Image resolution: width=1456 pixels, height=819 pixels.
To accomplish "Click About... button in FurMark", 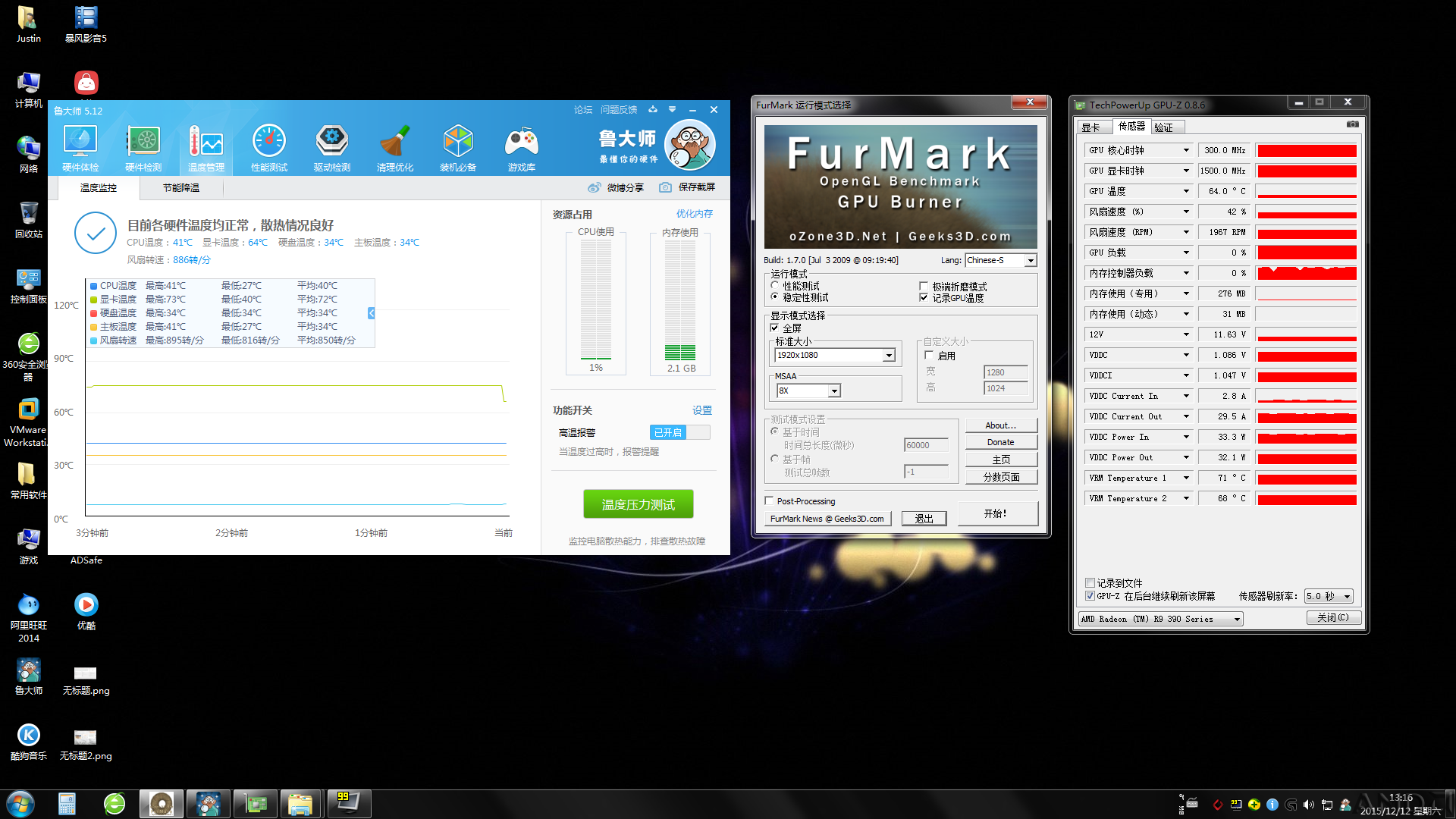I will coord(1001,425).
